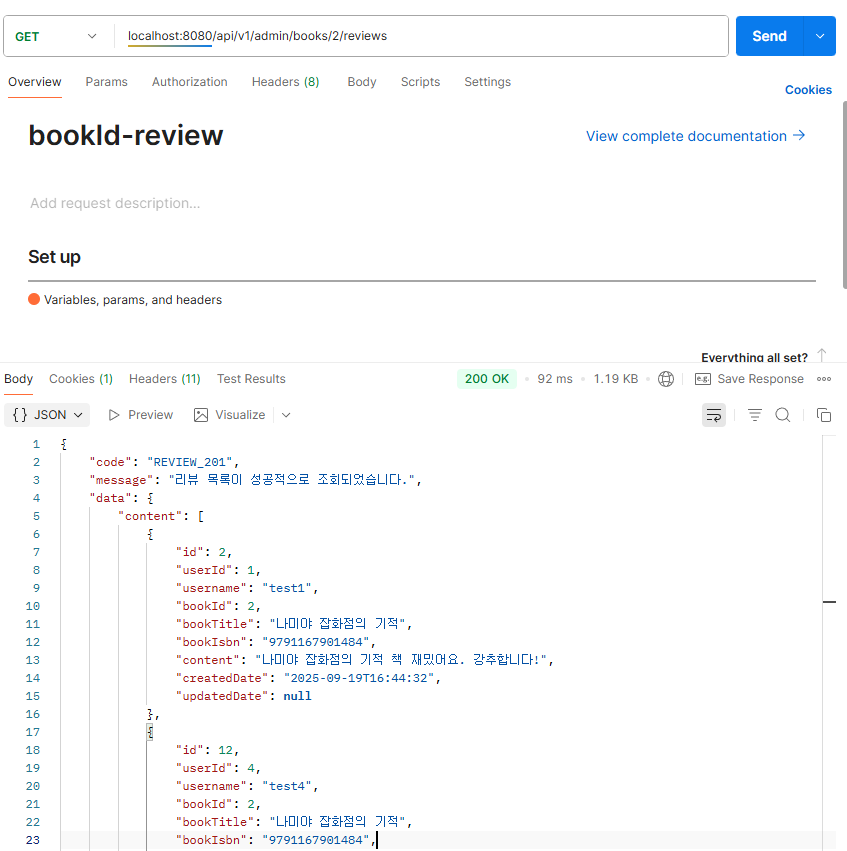Click the "2025-09-19T16:44:32" createdDate value
The width and height of the screenshot is (847, 851).
pyautogui.click(x=359, y=678)
